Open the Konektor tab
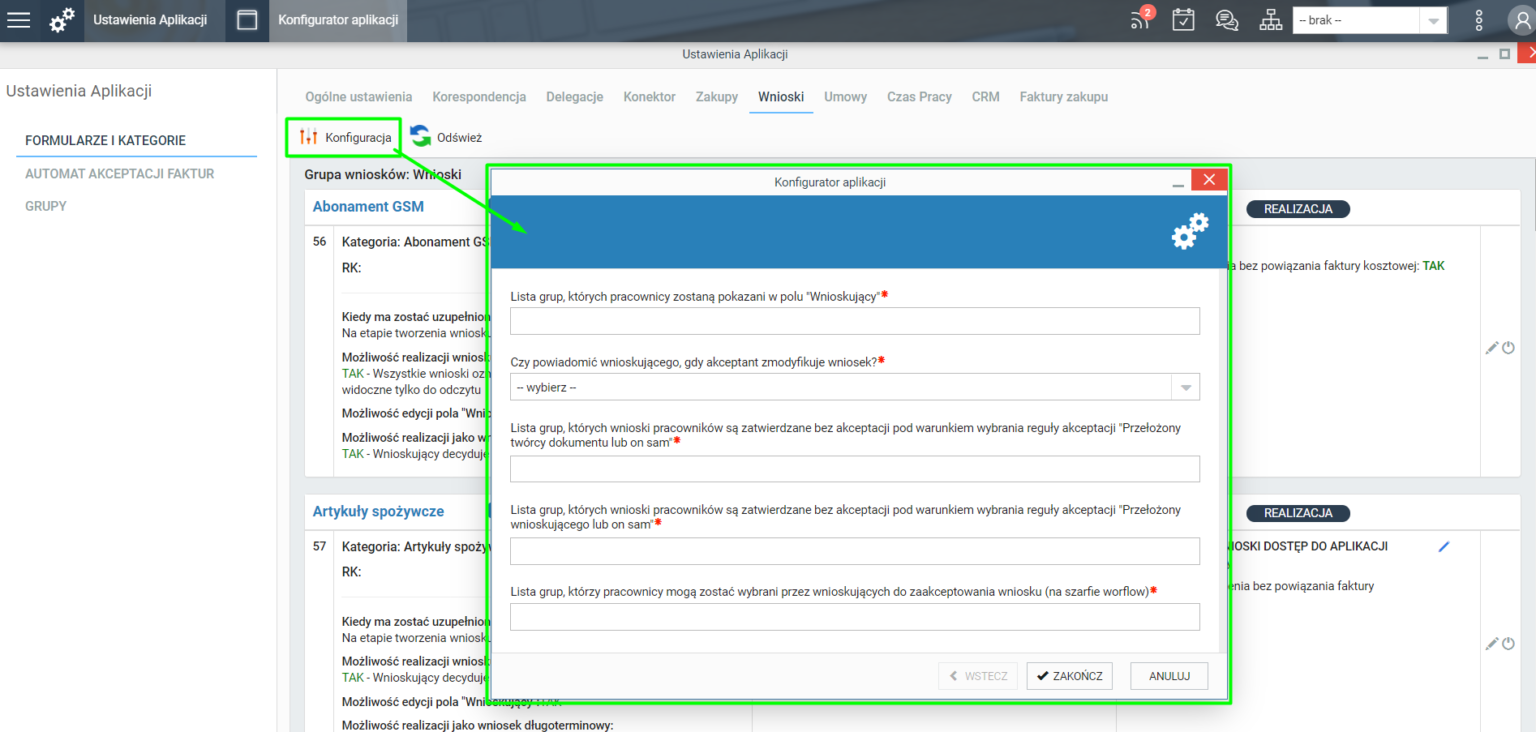Image resolution: width=1536 pixels, height=732 pixels. [x=649, y=97]
